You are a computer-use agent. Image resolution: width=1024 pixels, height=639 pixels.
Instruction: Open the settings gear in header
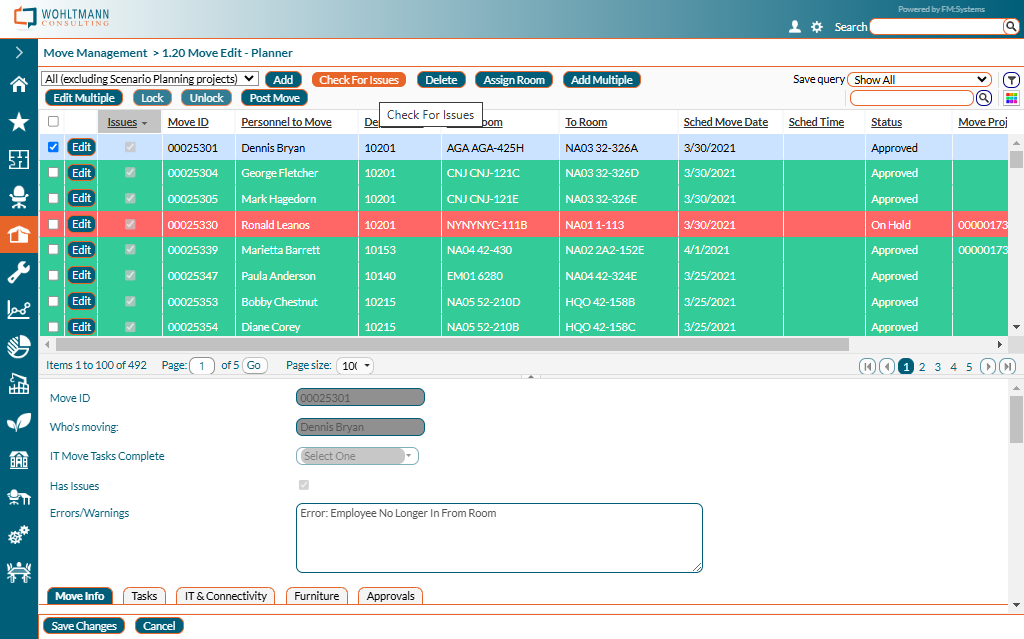point(817,27)
